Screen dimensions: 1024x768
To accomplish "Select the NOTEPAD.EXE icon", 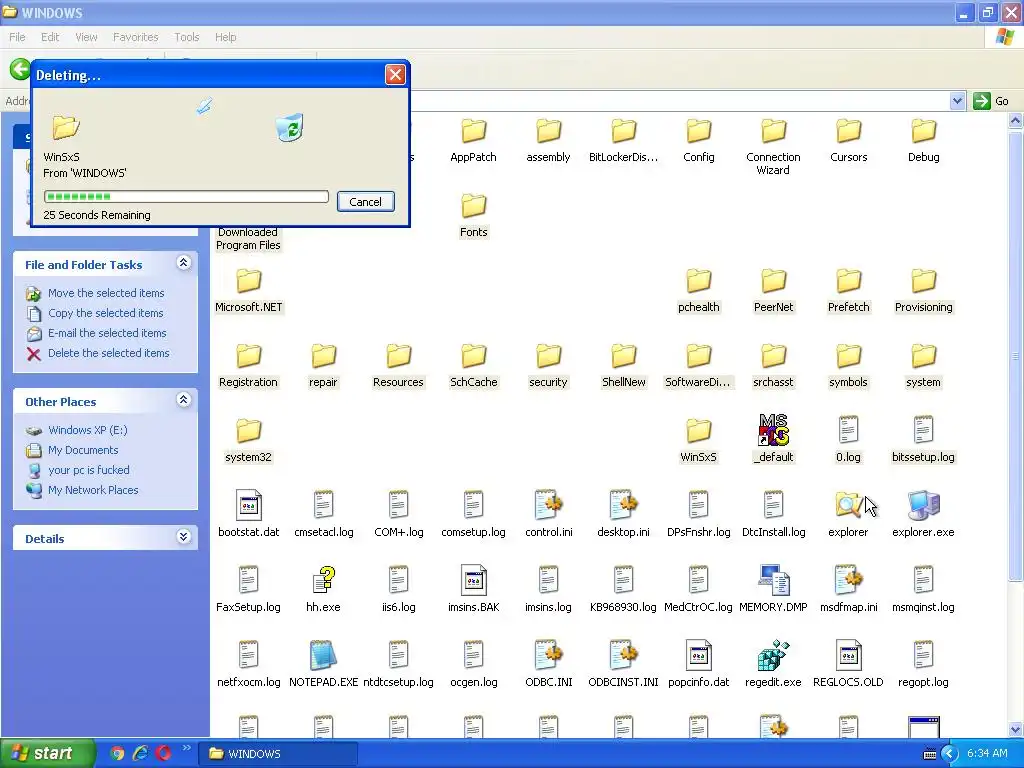I will [x=323, y=665].
